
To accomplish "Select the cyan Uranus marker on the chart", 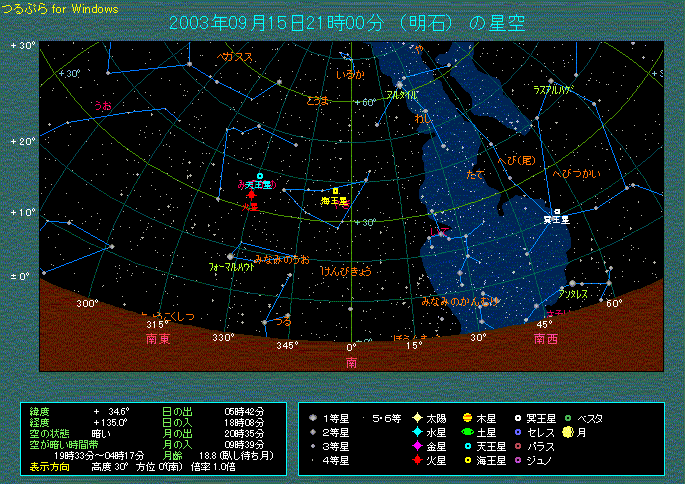I will tap(260, 176).
